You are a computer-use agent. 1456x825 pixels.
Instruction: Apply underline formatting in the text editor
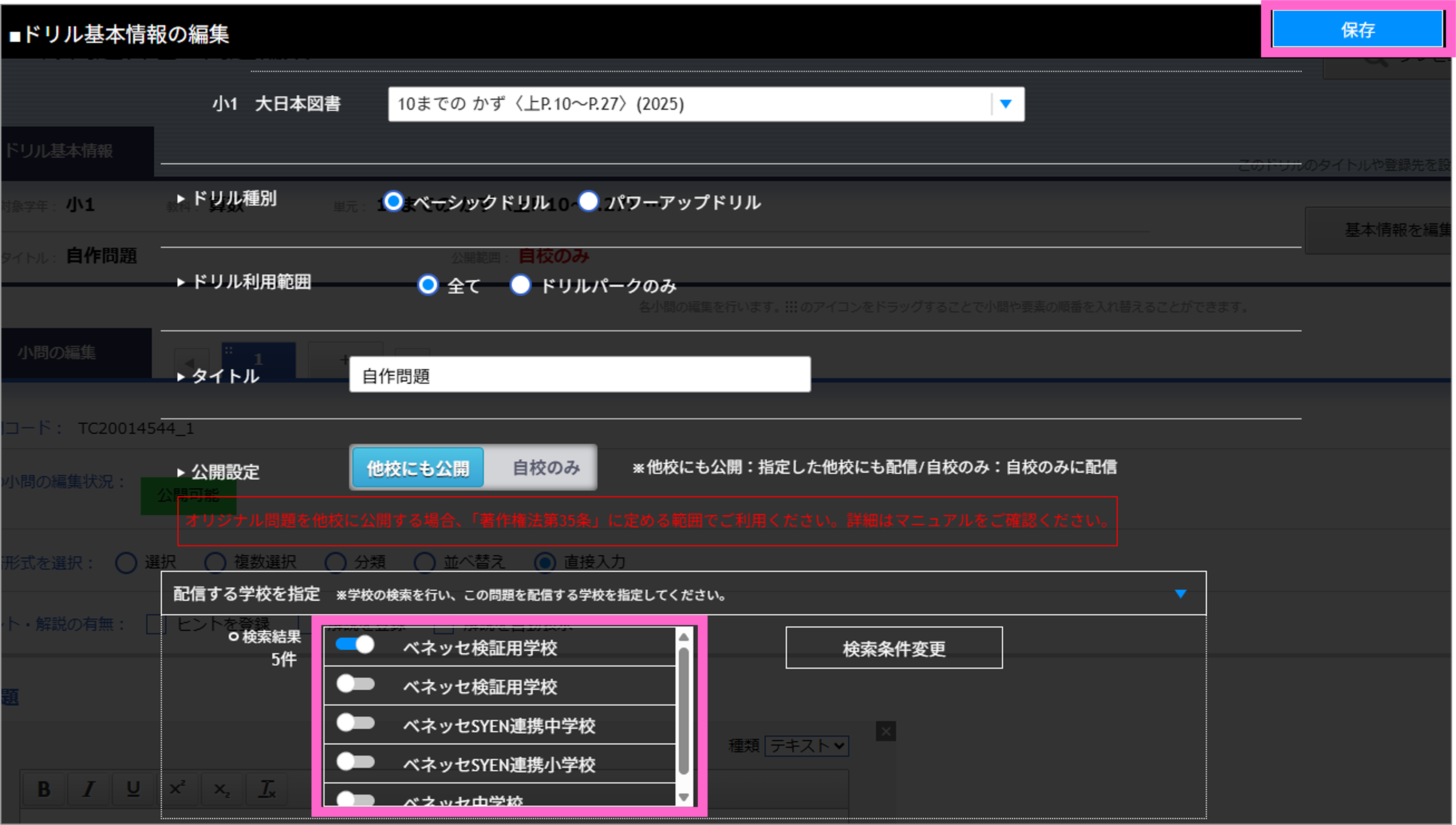(x=133, y=789)
